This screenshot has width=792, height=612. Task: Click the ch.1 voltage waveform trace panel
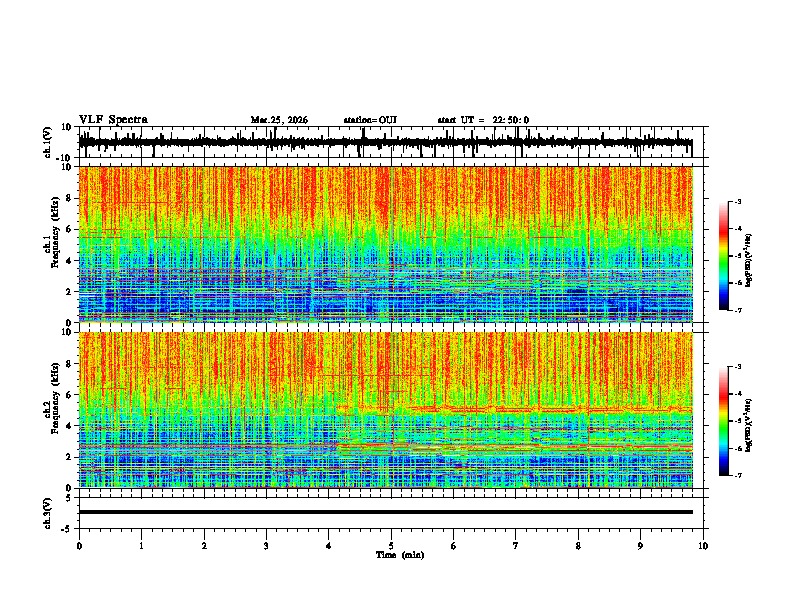point(393,142)
